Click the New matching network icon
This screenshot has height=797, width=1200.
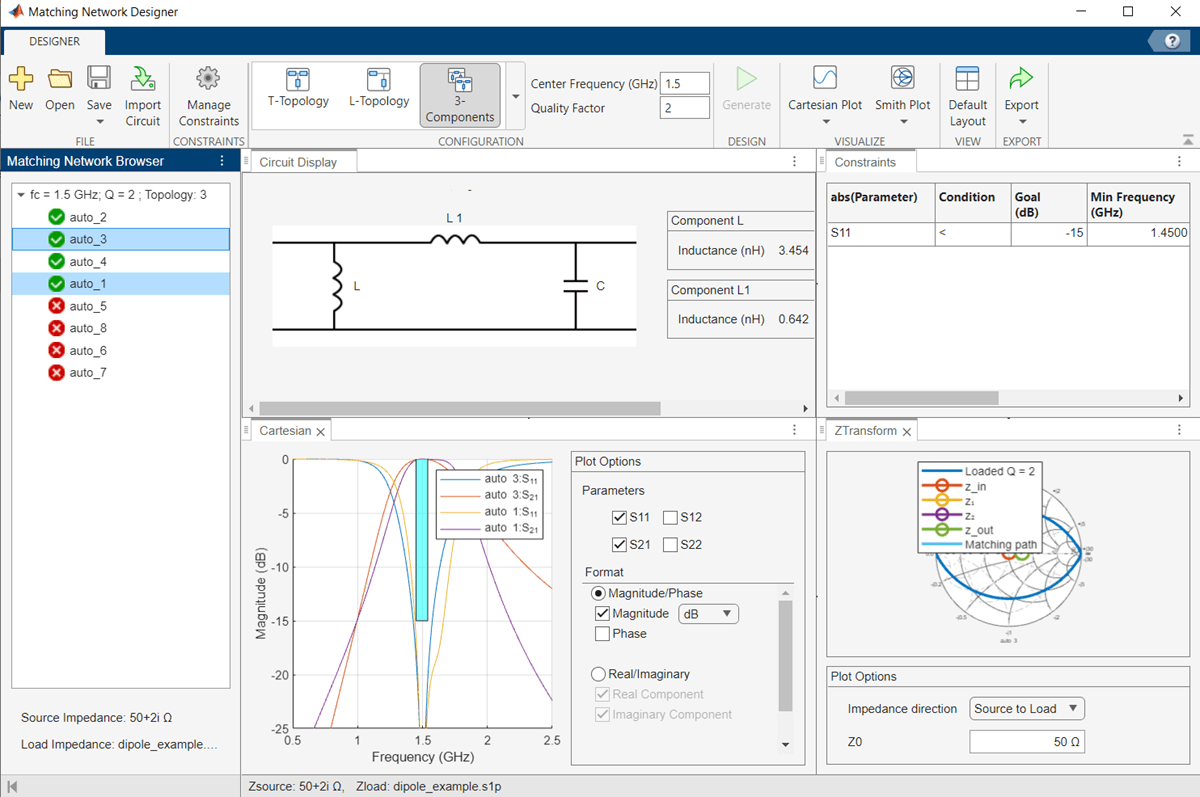(20, 80)
